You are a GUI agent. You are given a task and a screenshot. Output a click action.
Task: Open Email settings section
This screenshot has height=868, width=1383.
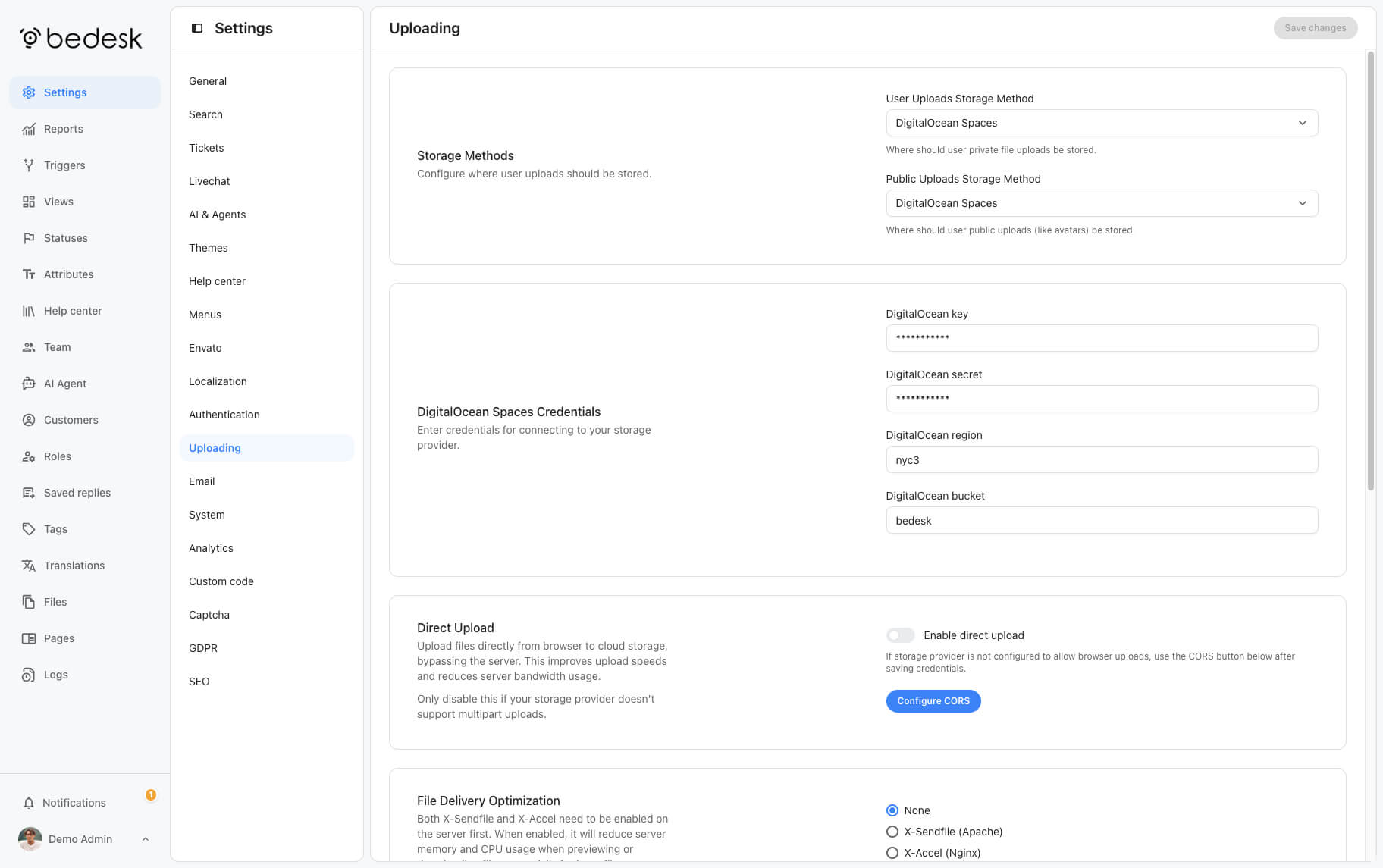(x=267, y=481)
